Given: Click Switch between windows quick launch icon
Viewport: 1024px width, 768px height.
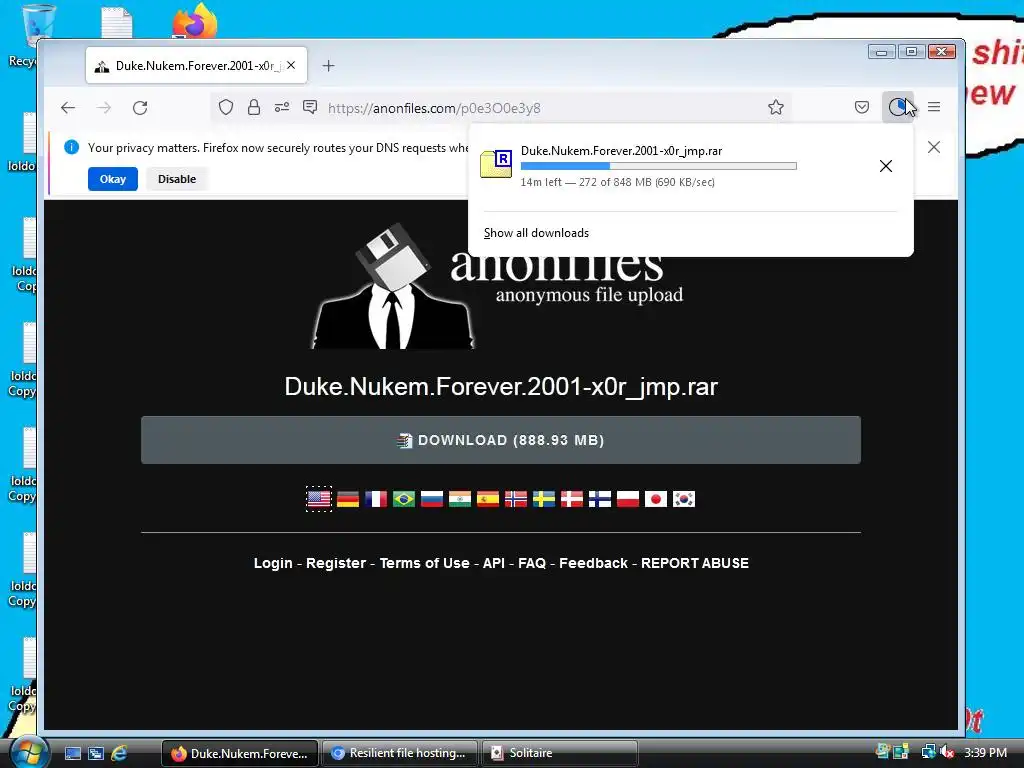Looking at the screenshot, I should [96, 753].
